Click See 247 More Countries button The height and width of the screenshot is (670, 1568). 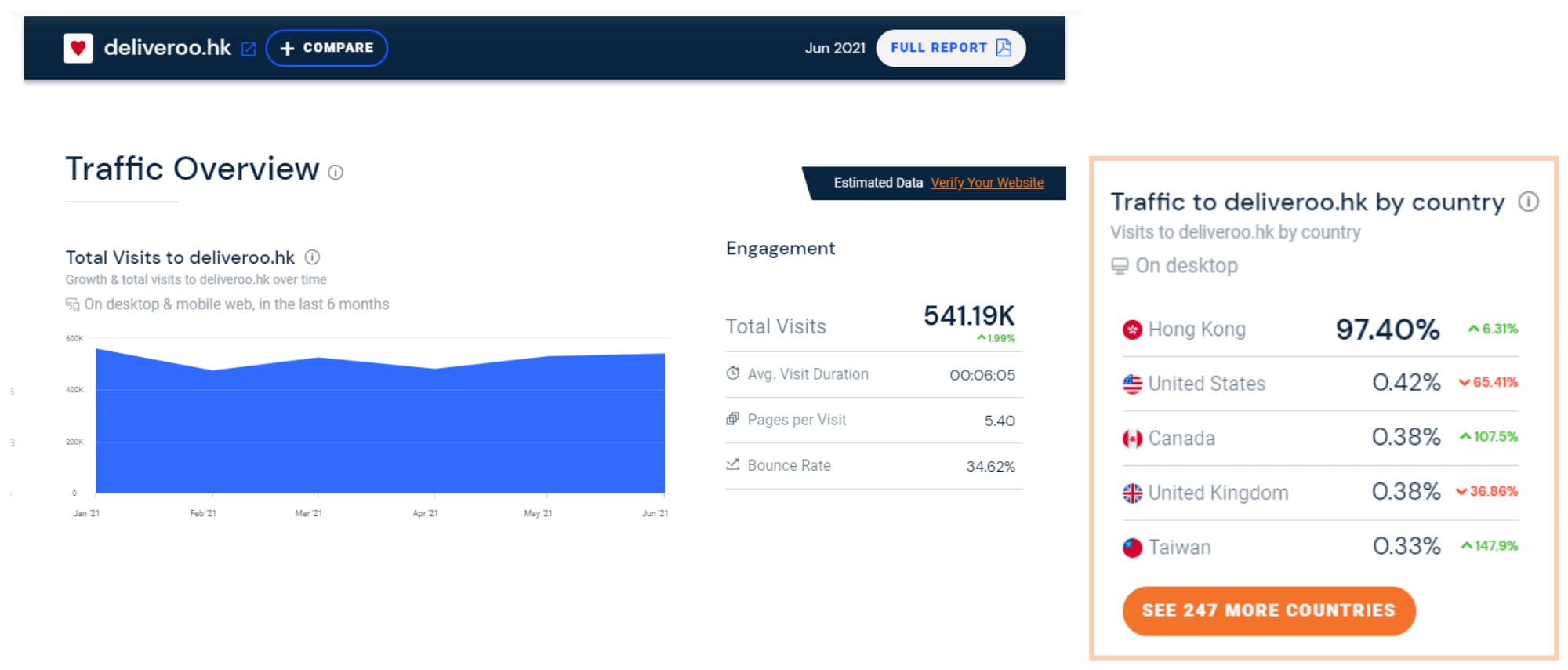pyautogui.click(x=1269, y=610)
